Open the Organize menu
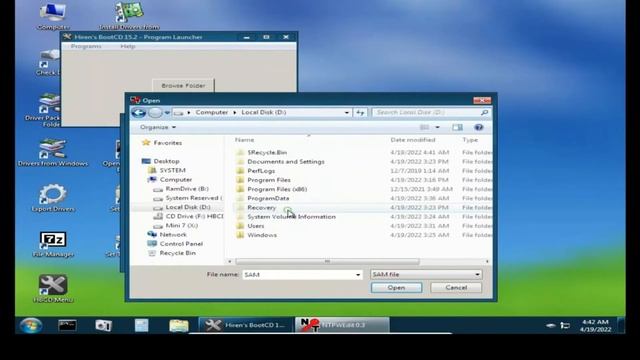640x360 pixels. coord(158,127)
